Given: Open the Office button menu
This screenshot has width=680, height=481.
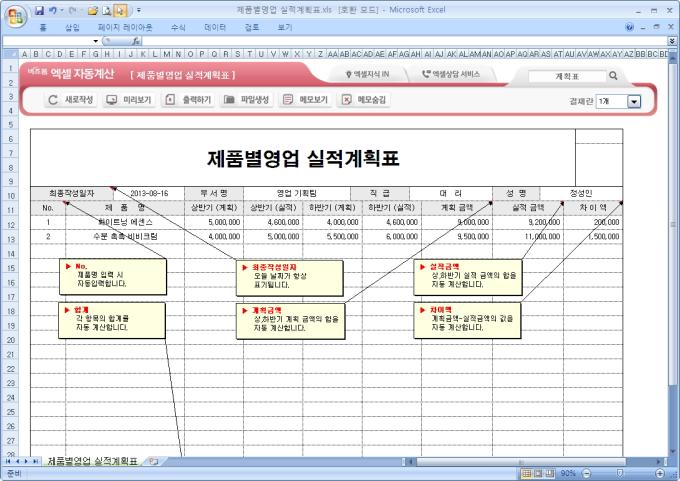Looking at the screenshot, I should pos(16,16).
